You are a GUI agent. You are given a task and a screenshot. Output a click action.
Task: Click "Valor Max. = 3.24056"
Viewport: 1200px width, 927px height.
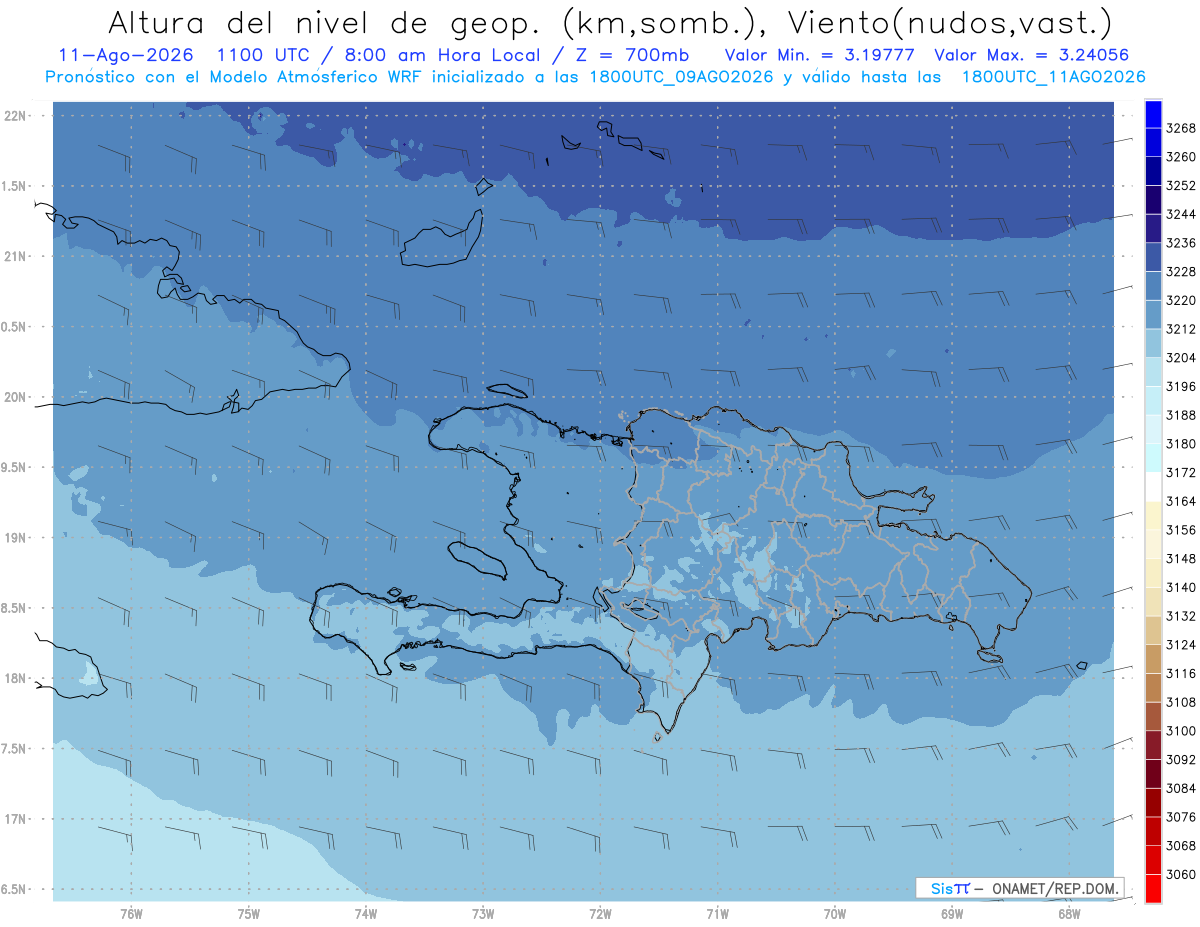(1031, 55)
